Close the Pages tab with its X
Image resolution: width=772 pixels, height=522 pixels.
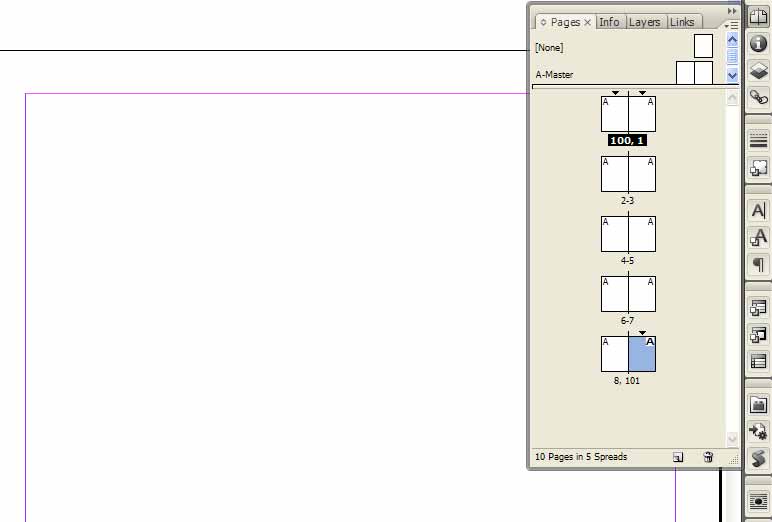(x=587, y=23)
